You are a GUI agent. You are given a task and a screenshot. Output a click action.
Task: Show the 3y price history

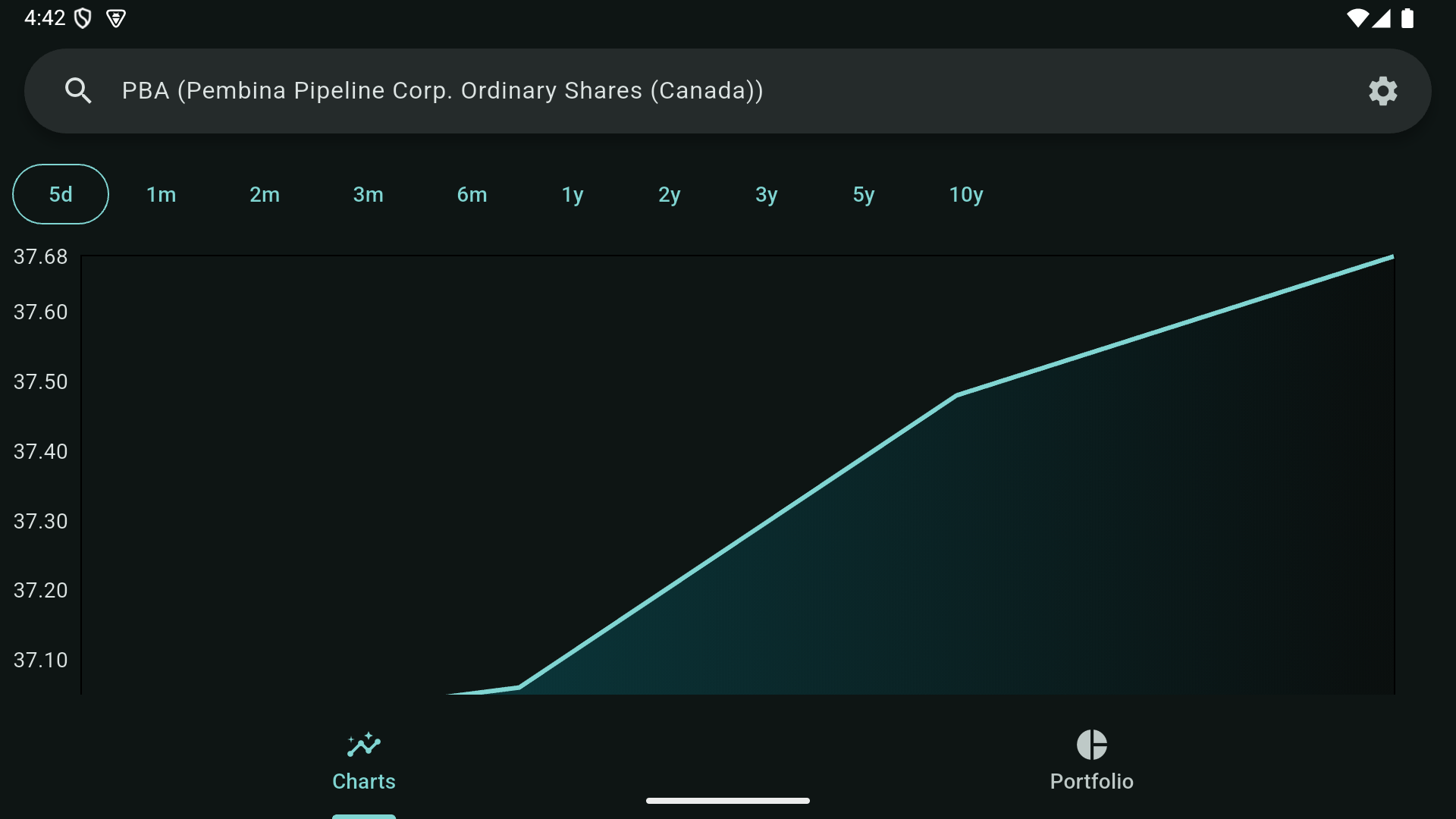(766, 194)
